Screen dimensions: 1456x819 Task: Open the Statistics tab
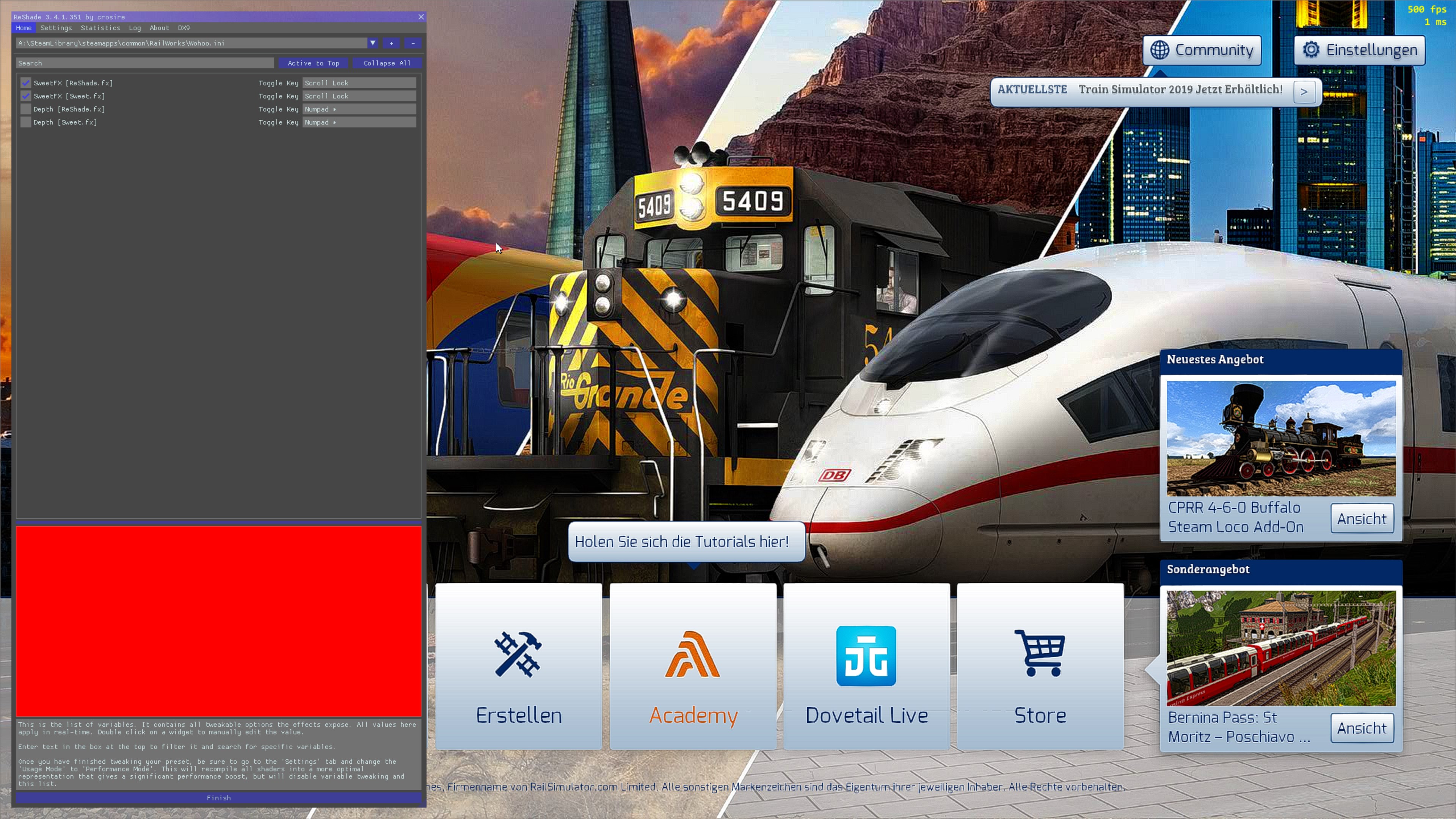tap(100, 28)
